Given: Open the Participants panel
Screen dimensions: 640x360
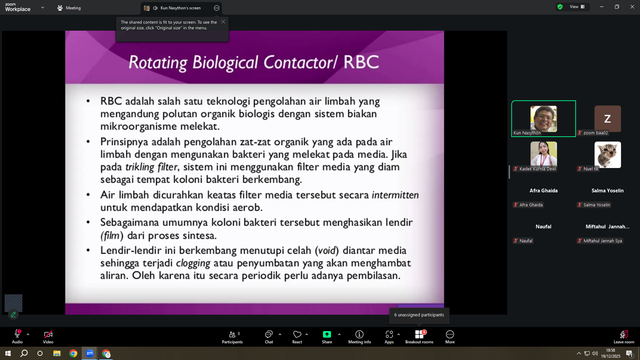Looking at the screenshot, I should [232, 336].
